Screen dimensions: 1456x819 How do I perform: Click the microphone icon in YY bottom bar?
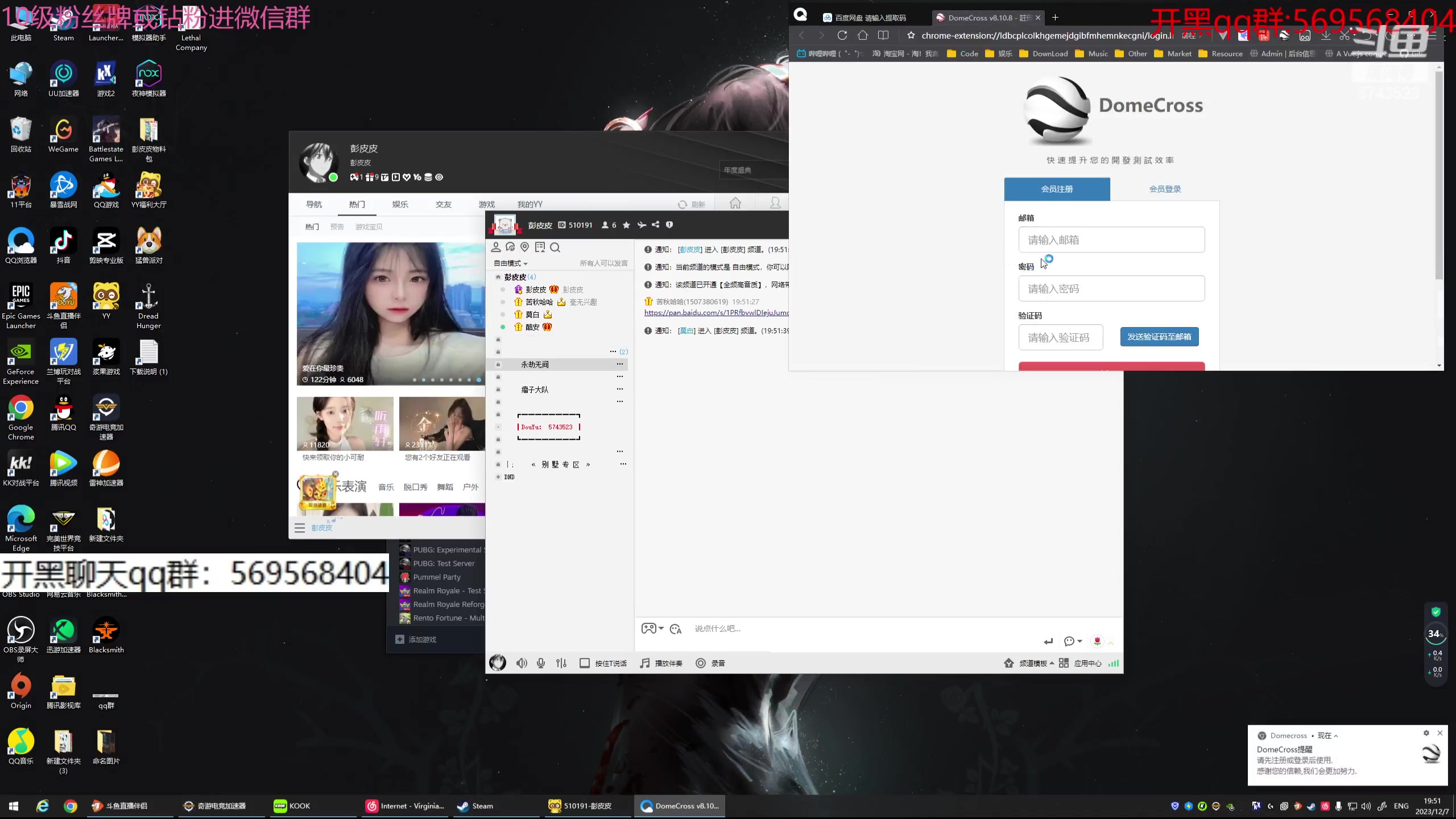[541, 663]
